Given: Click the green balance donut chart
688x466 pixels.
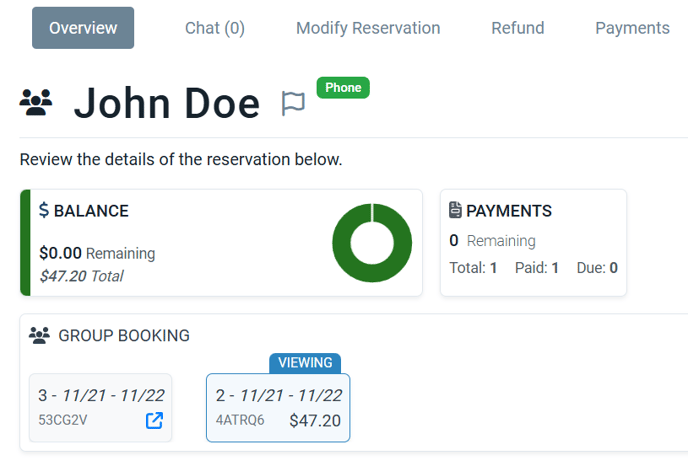Looking at the screenshot, I should click(372, 243).
